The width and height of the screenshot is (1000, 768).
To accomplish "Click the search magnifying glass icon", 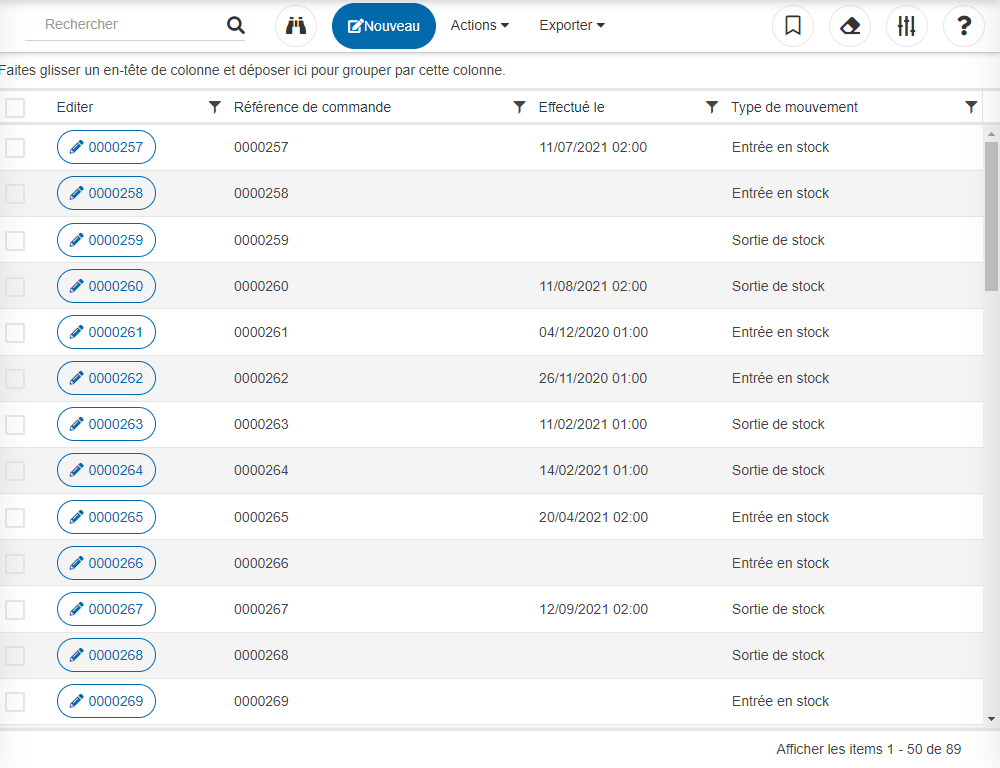I will 235,26.
